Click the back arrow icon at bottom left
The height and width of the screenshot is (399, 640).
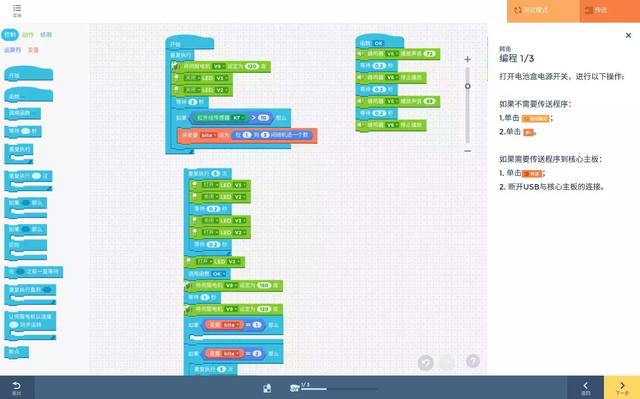pyautogui.click(x=16, y=388)
